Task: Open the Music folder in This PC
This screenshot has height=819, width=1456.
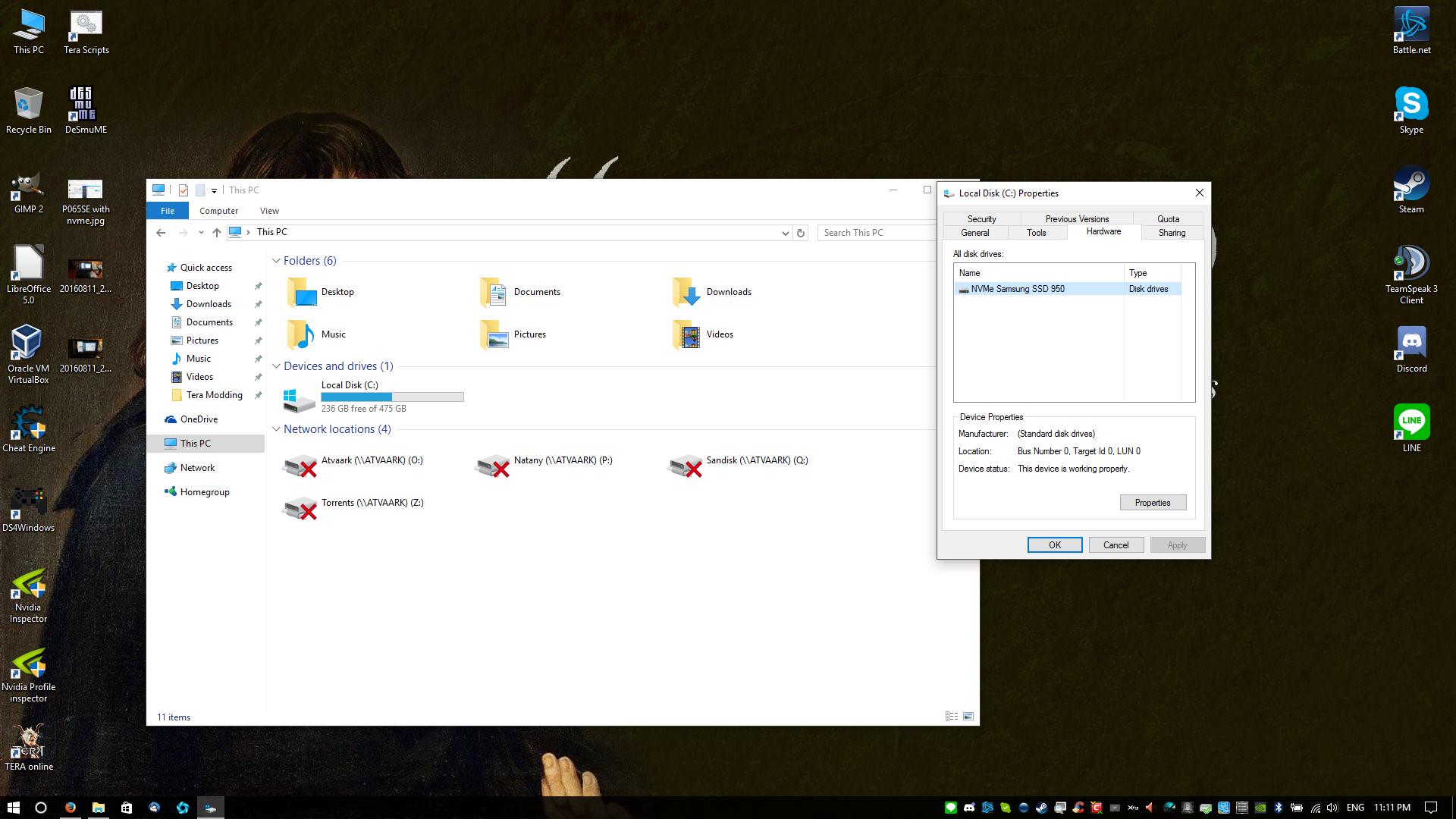Action: tap(318, 334)
